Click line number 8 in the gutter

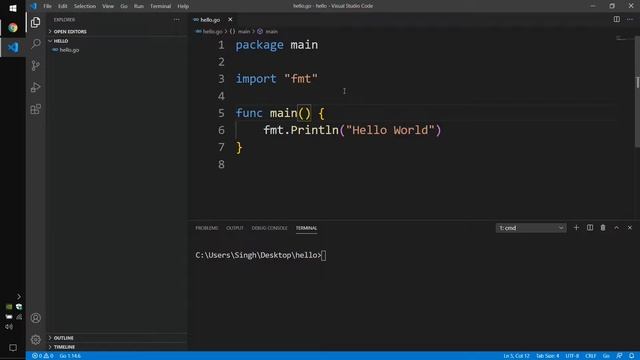[x=221, y=164]
